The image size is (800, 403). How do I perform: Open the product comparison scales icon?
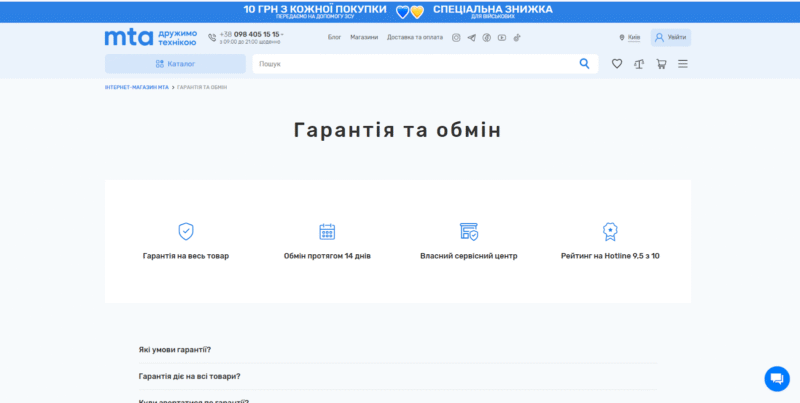pos(639,64)
